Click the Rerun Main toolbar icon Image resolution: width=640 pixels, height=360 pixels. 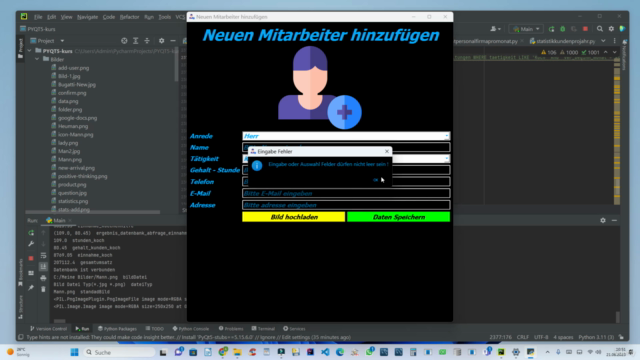pyautogui.click(x=551, y=29)
